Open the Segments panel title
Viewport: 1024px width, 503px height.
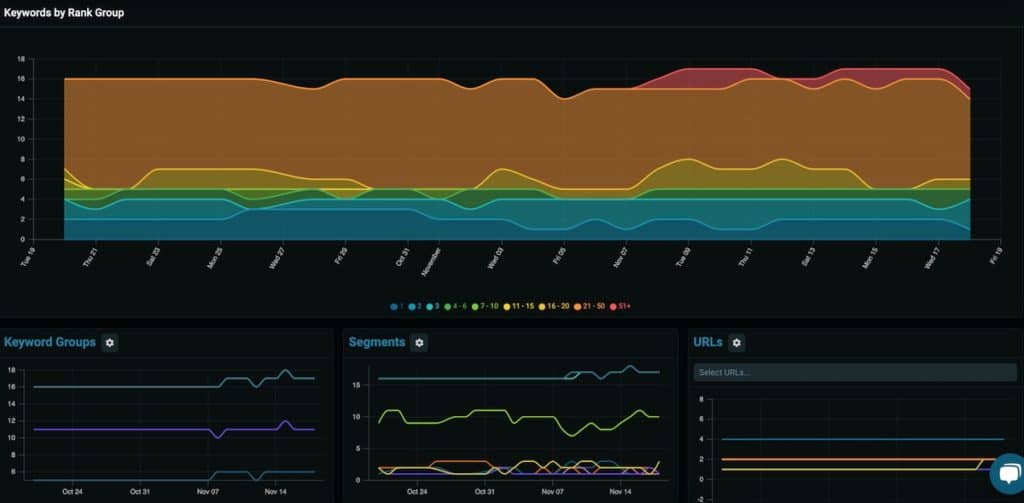pyautogui.click(x=377, y=342)
